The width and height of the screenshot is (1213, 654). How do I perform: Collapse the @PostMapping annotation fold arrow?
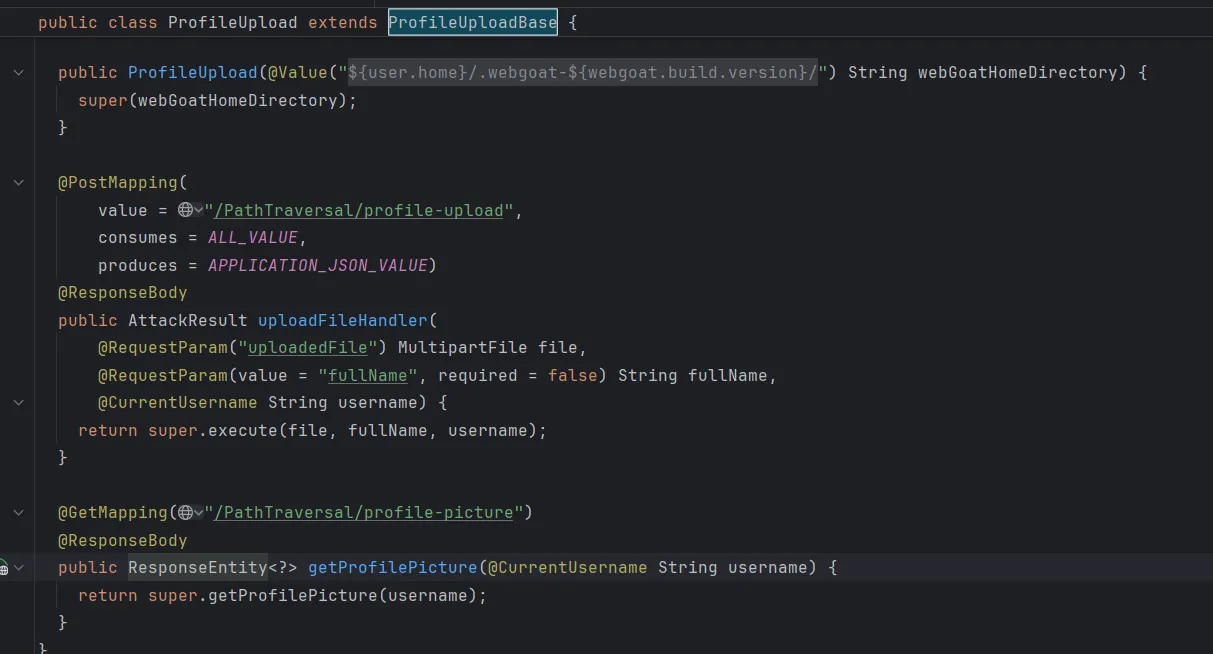(x=18, y=183)
